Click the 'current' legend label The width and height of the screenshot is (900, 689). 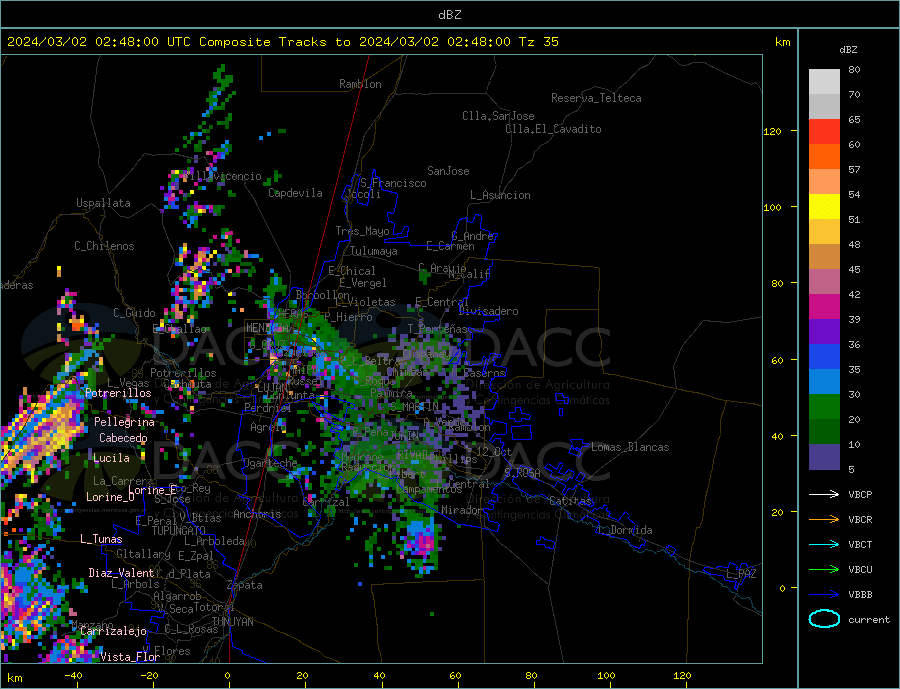pyautogui.click(x=869, y=620)
